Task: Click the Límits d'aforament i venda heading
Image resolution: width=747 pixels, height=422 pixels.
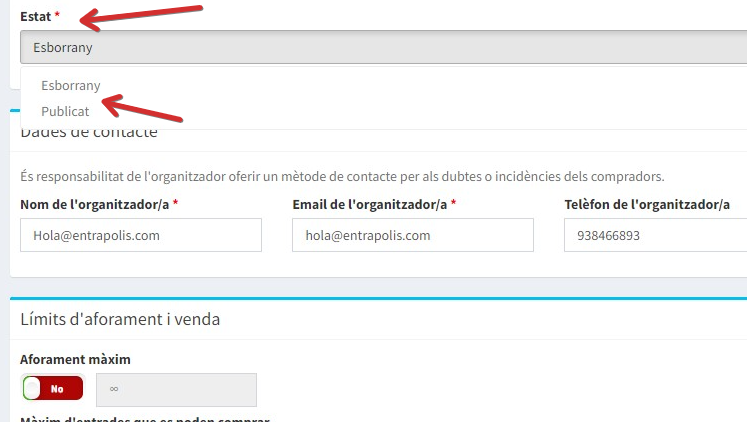Action: pyautogui.click(x=120, y=319)
